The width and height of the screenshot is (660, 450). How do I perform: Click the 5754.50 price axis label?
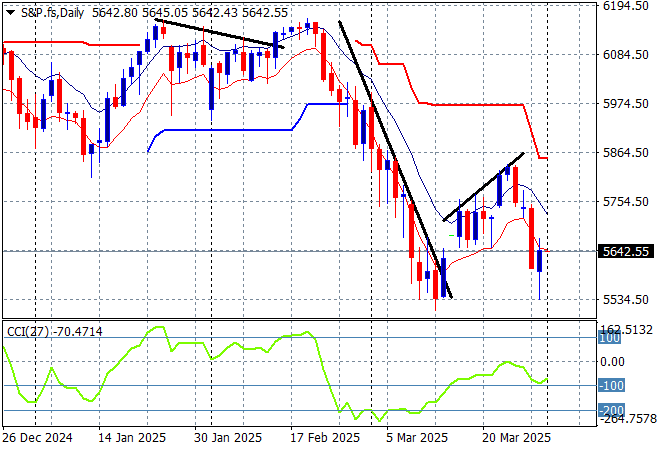click(625, 202)
